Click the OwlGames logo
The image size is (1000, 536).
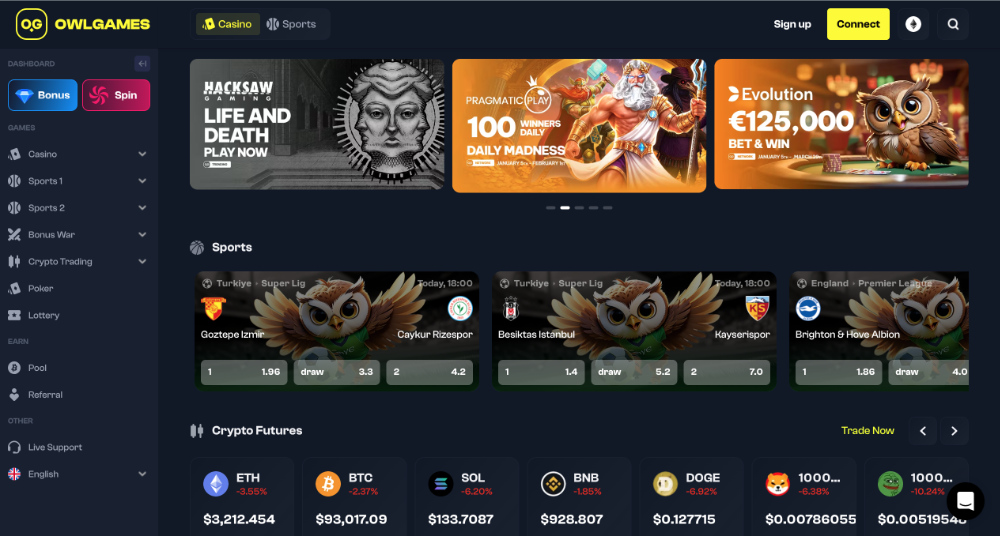(x=83, y=24)
